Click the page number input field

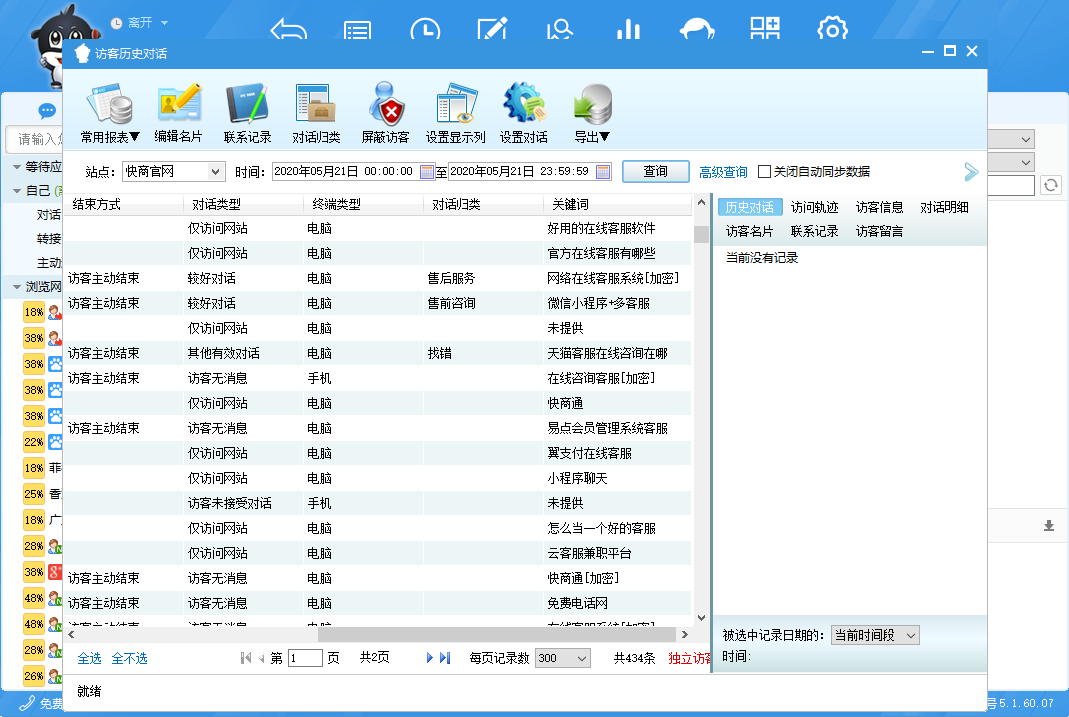coord(305,658)
